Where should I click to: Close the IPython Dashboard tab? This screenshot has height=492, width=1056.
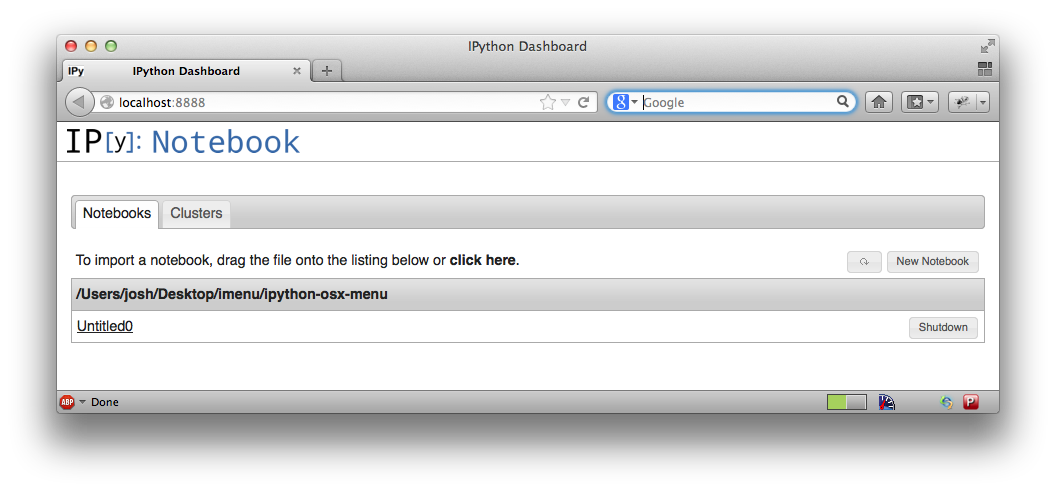(296, 71)
